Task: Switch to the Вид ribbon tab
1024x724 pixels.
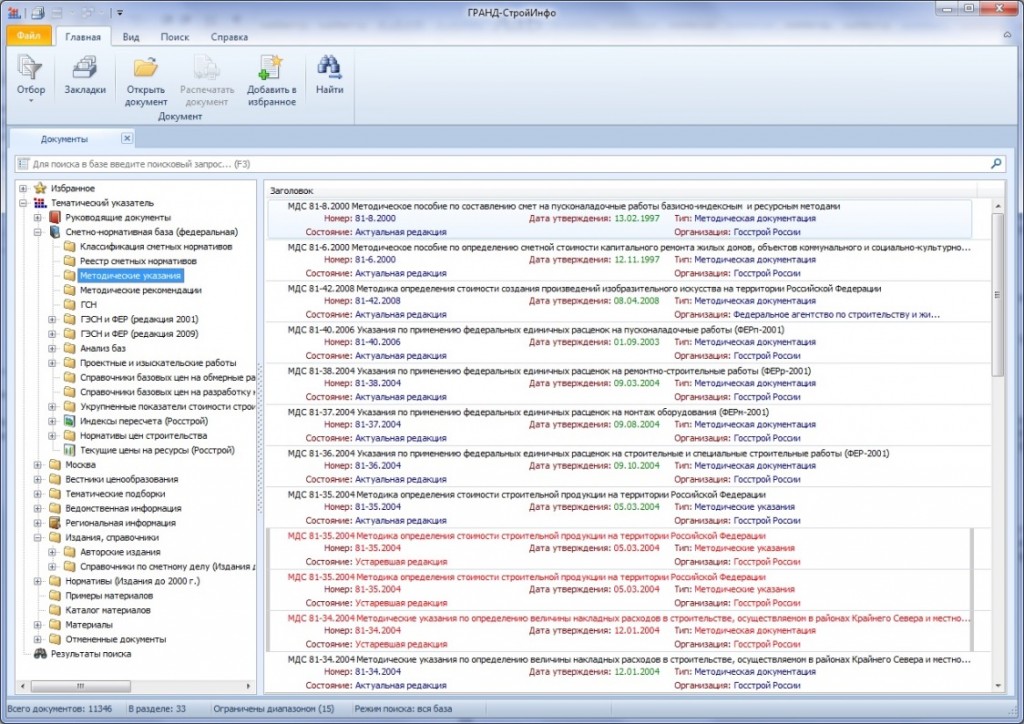Action: [131, 37]
